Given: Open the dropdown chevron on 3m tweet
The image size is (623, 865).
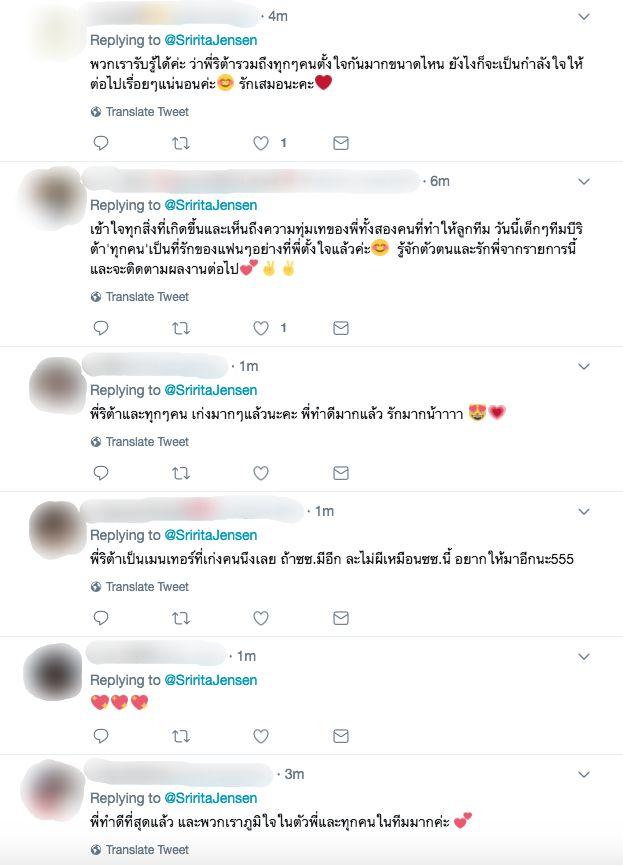Looking at the screenshot, I should (584, 775).
